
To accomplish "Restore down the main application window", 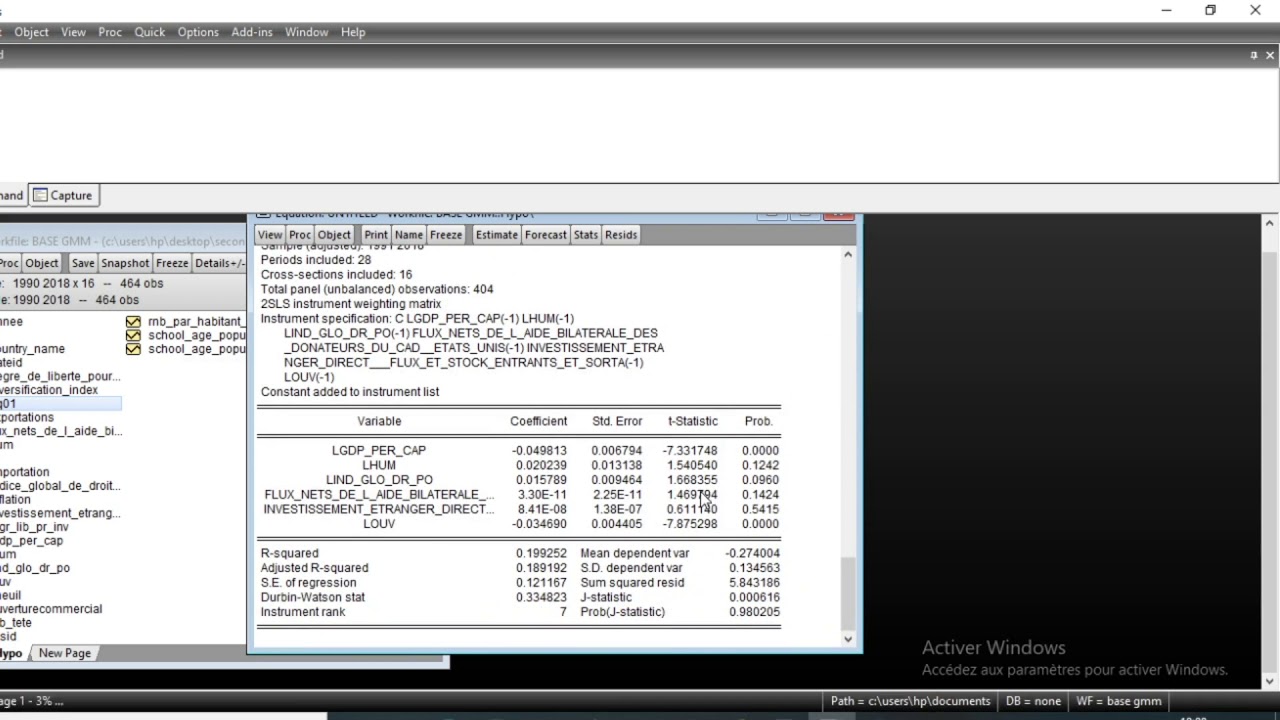I will click(1210, 10).
